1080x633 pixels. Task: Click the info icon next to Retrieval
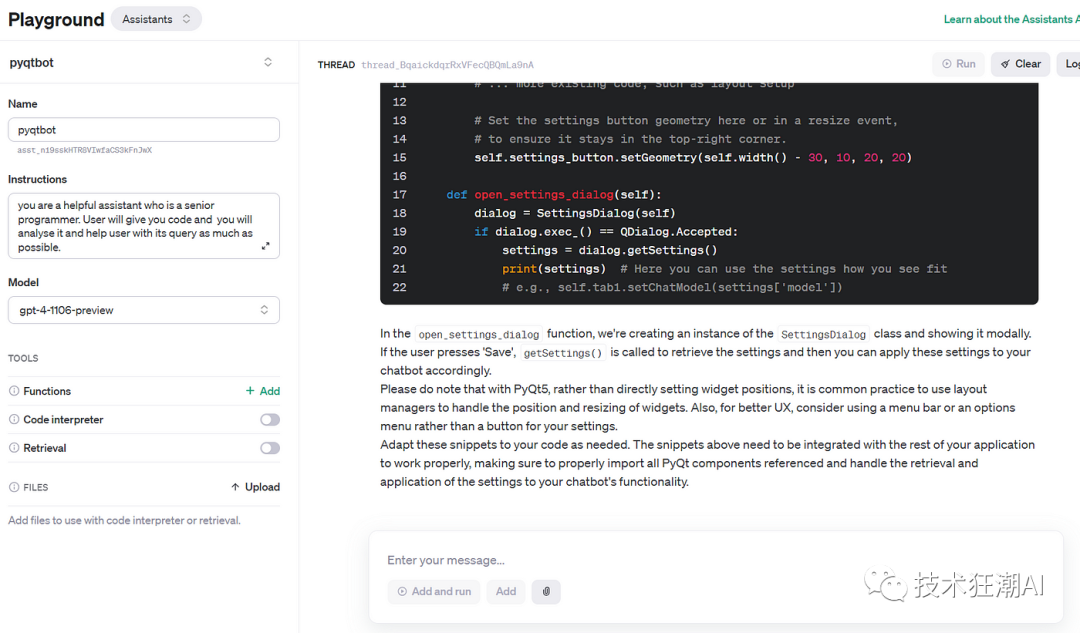coord(14,448)
